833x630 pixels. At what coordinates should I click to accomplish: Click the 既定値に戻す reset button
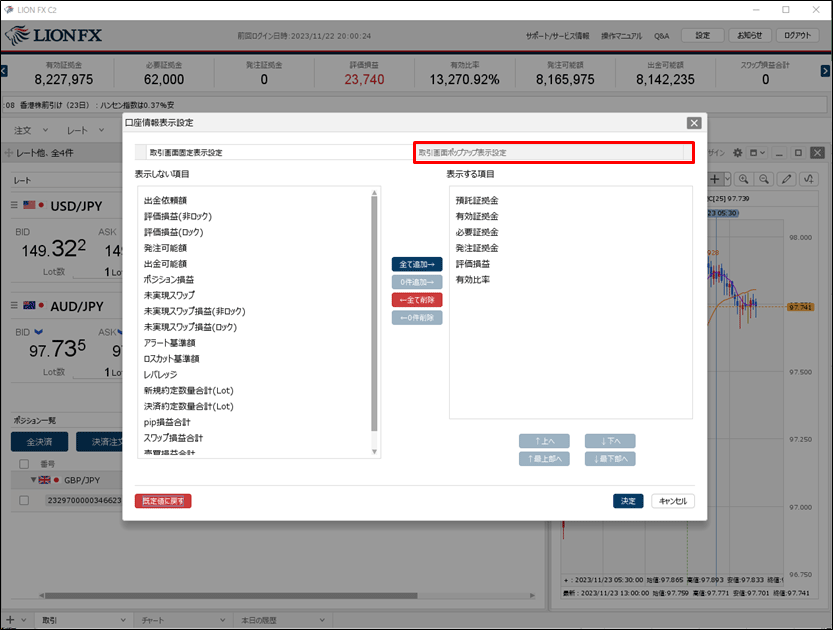[x=163, y=501]
